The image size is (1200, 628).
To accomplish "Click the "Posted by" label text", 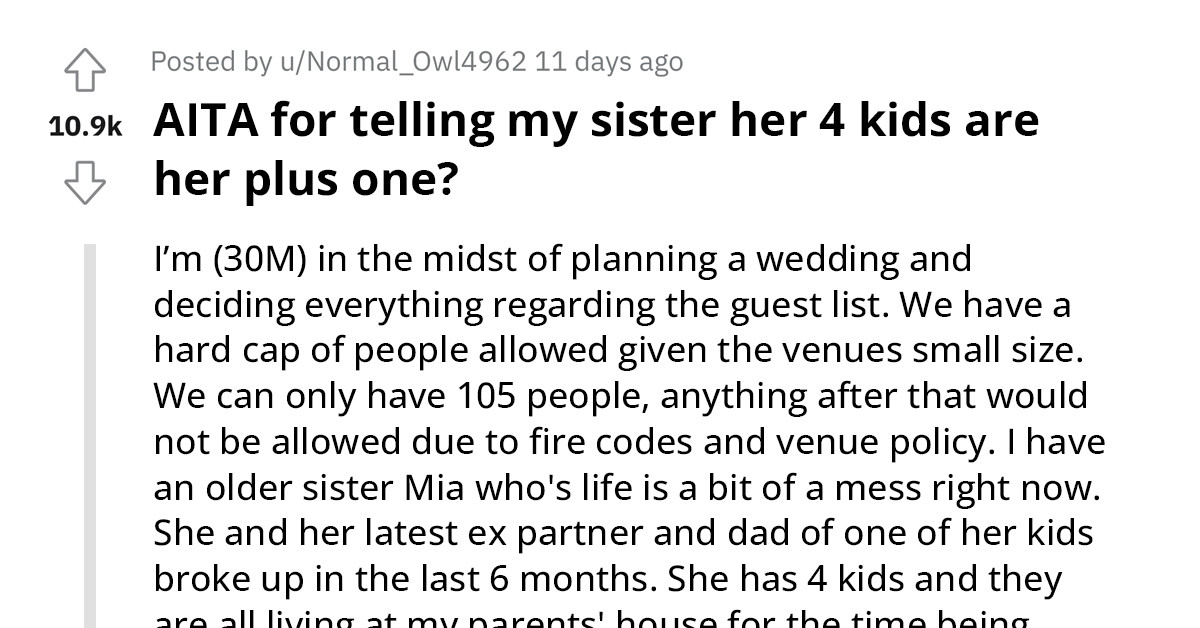I will pyautogui.click(x=214, y=61).
